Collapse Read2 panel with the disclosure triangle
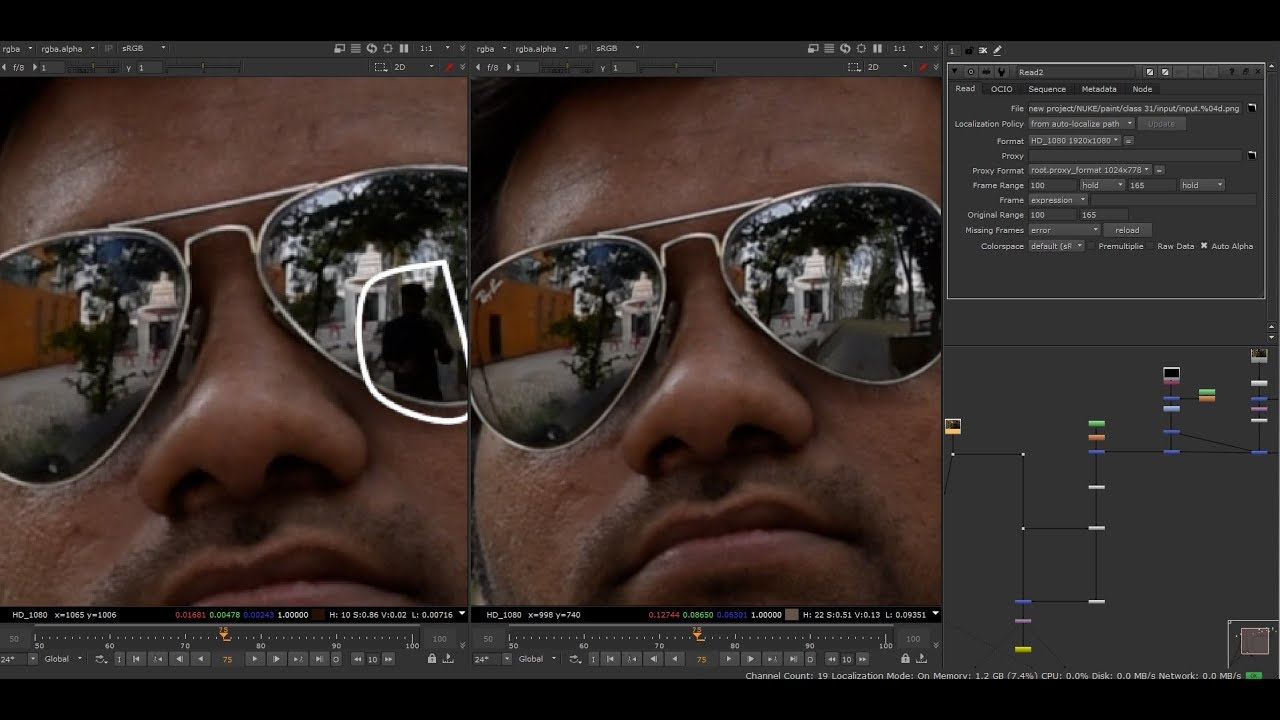 point(955,72)
